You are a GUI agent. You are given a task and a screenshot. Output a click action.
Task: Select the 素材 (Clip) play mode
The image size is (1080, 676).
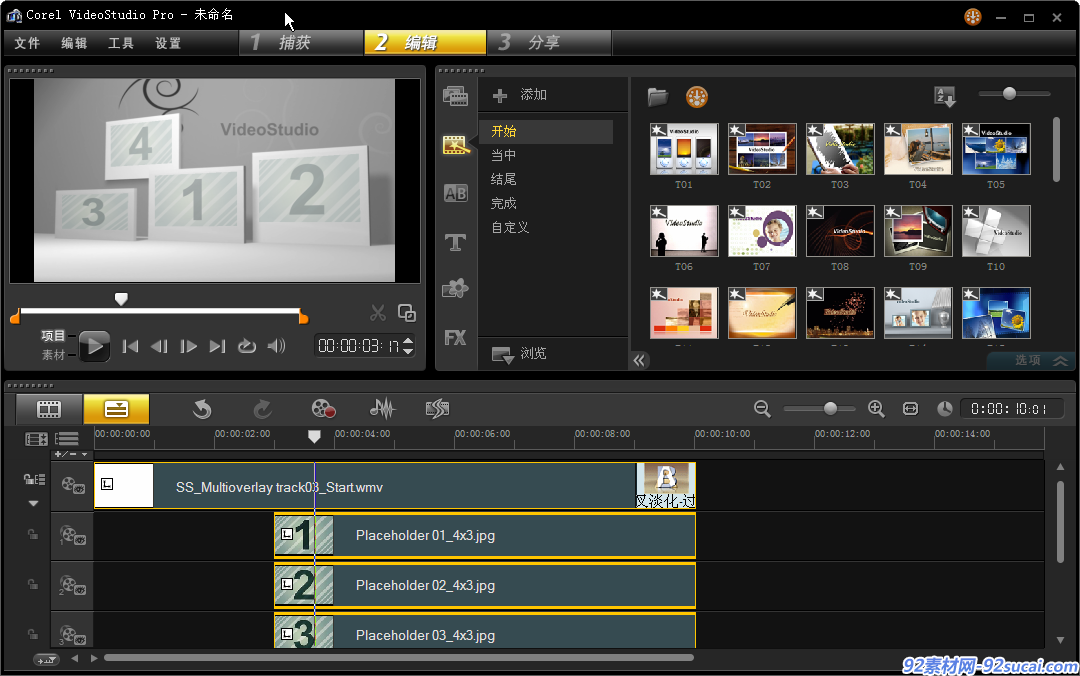click(x=52, y=355)
